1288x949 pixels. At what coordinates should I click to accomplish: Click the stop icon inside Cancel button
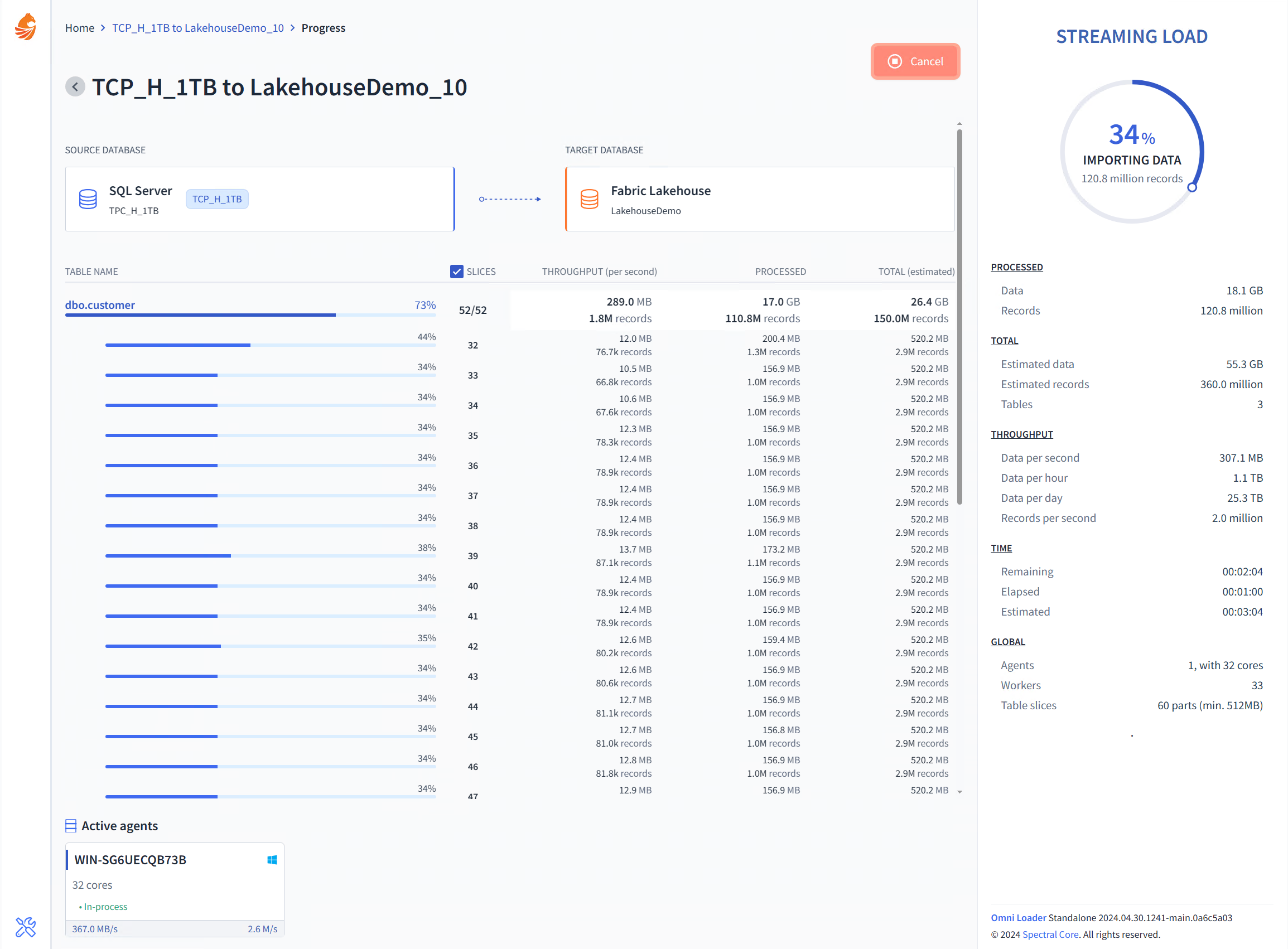[x=894, y=61]
